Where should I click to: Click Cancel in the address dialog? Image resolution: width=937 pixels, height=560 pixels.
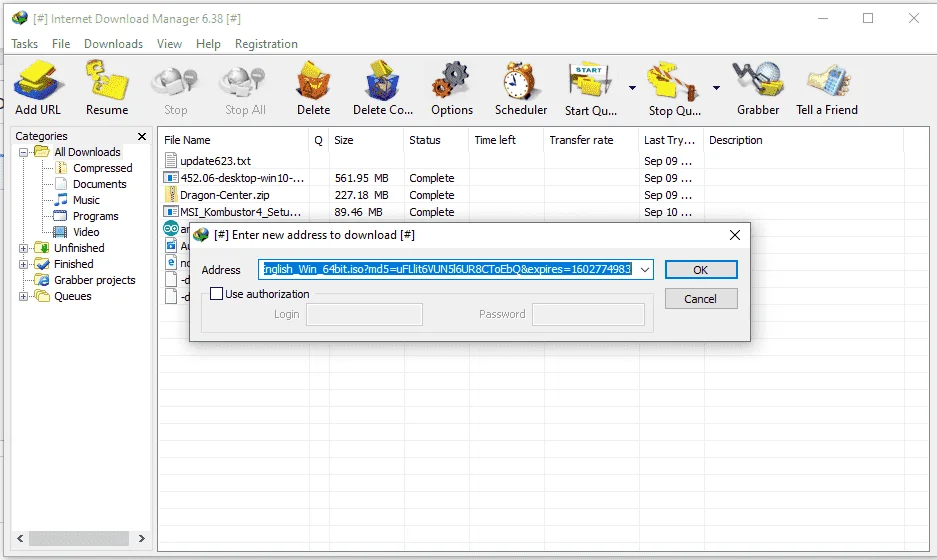tap(701, 299)
